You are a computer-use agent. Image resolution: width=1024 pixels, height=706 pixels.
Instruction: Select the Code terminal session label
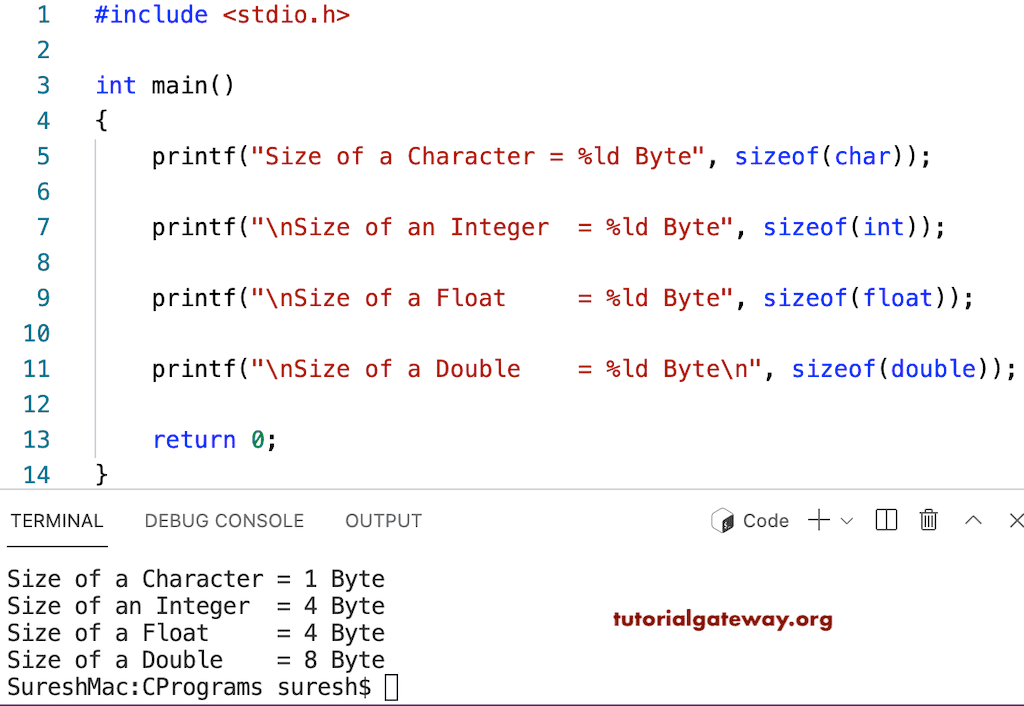point(765,520)
